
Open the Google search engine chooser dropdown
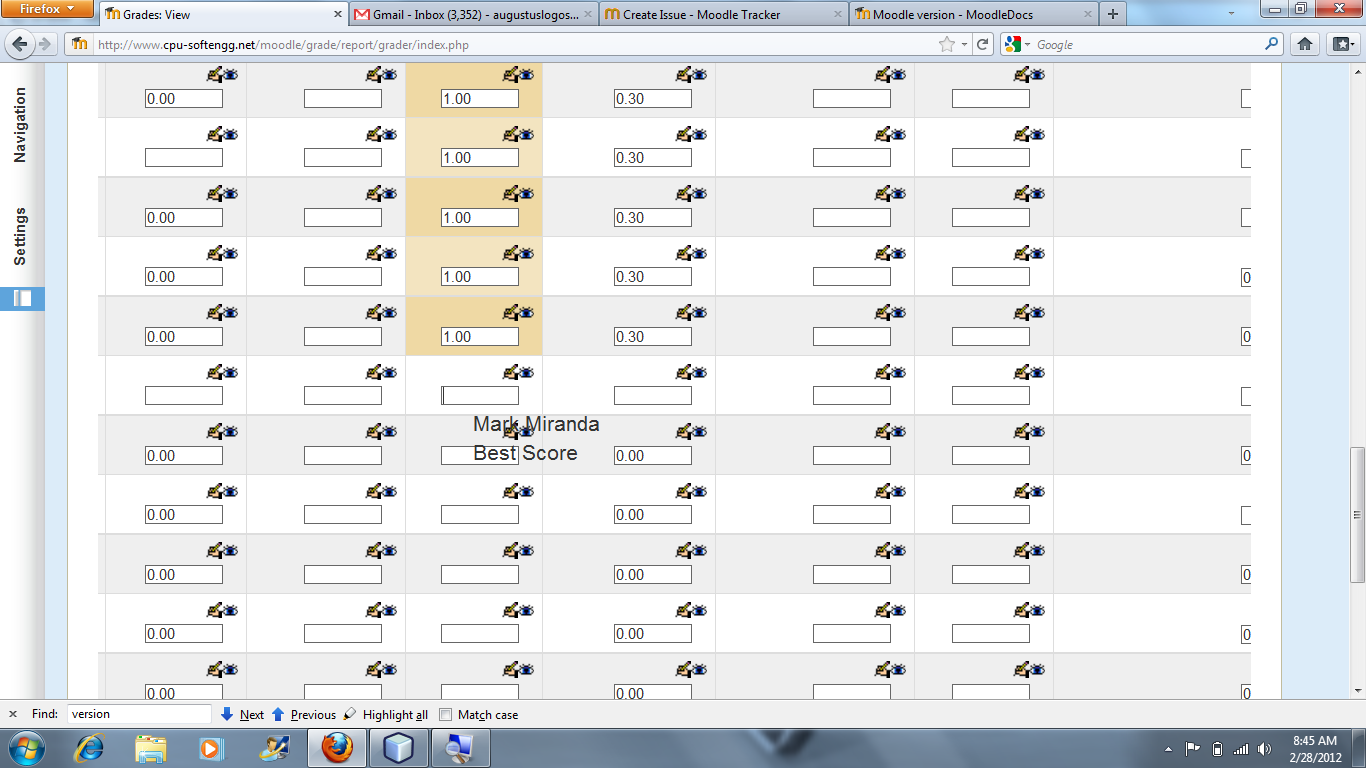coord(1017,44)
